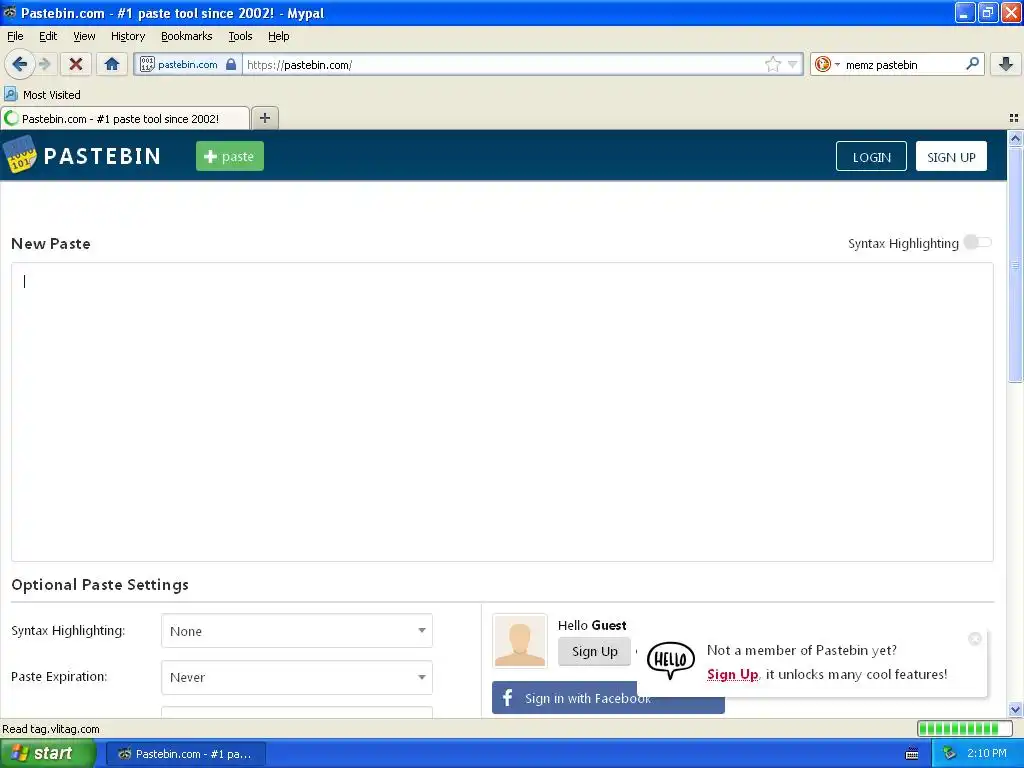Screen dimensions: 1024x768
Task: Click the search magnifier icon
Action: pos(972,64)
